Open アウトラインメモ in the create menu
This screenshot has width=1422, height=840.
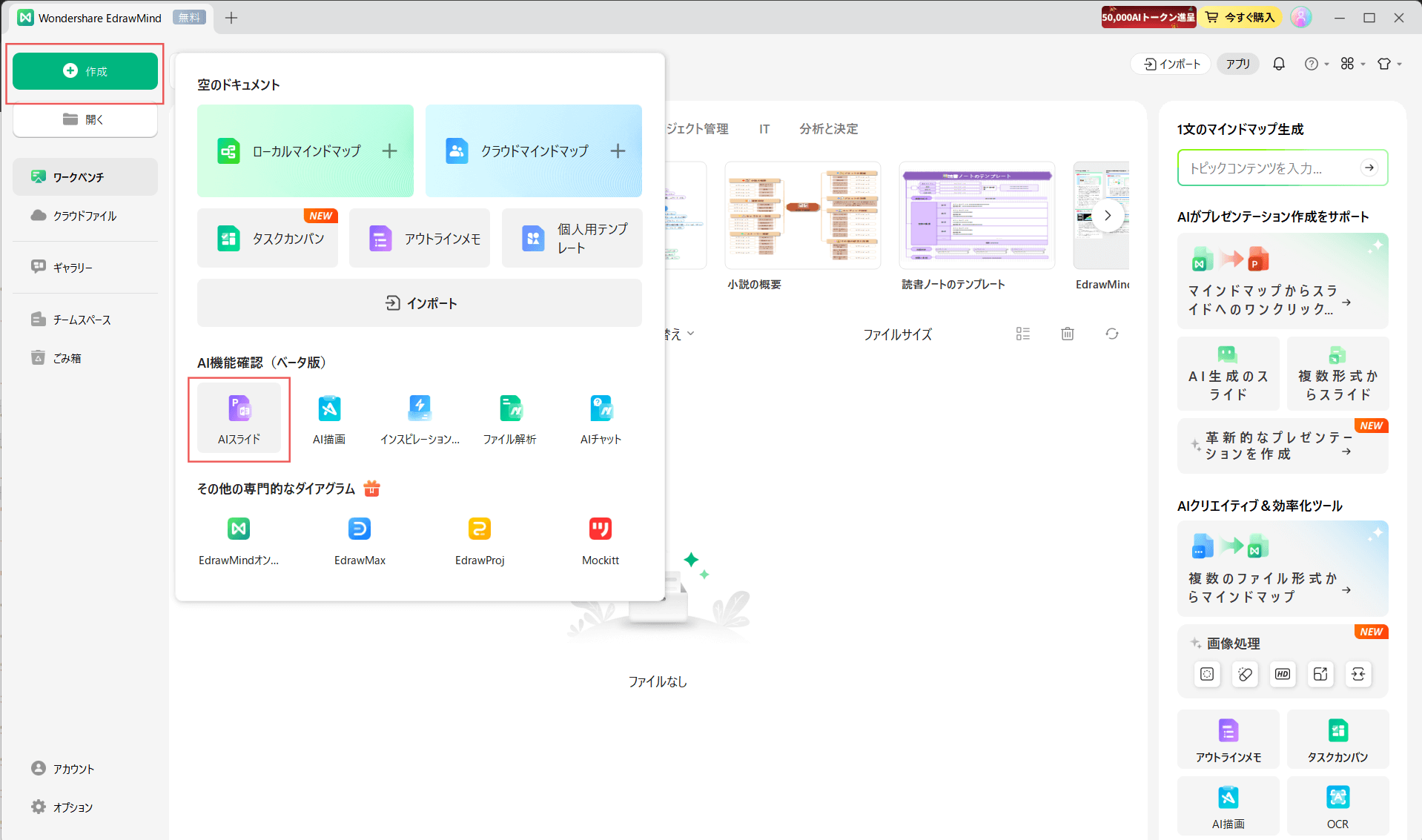(420, 239)
